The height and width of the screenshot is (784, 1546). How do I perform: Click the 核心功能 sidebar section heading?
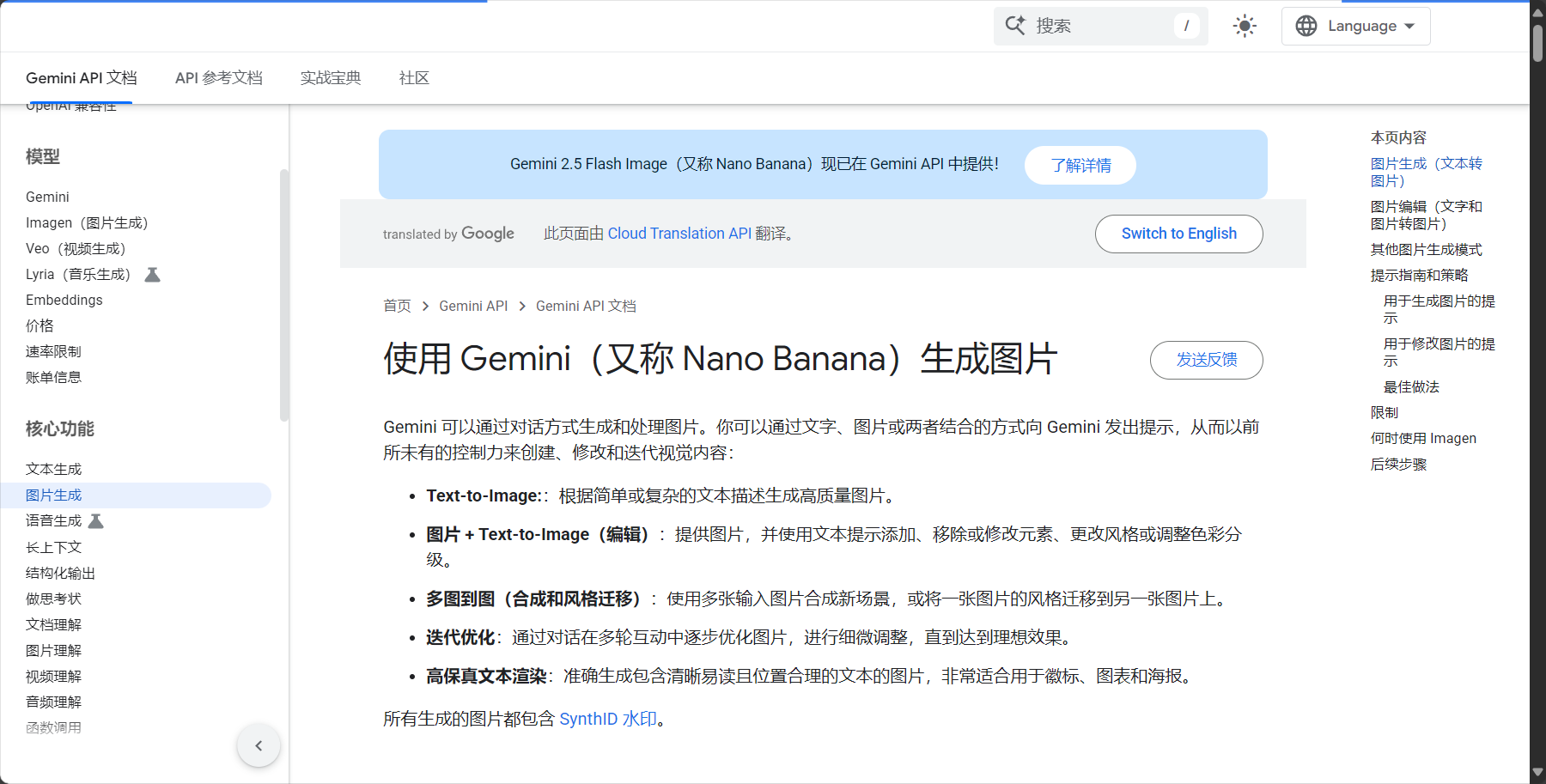[60, 428]
